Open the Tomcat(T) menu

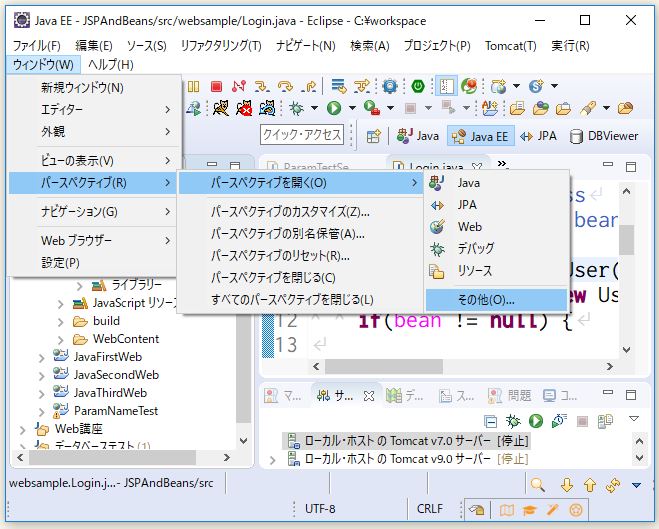coord(511,46)
